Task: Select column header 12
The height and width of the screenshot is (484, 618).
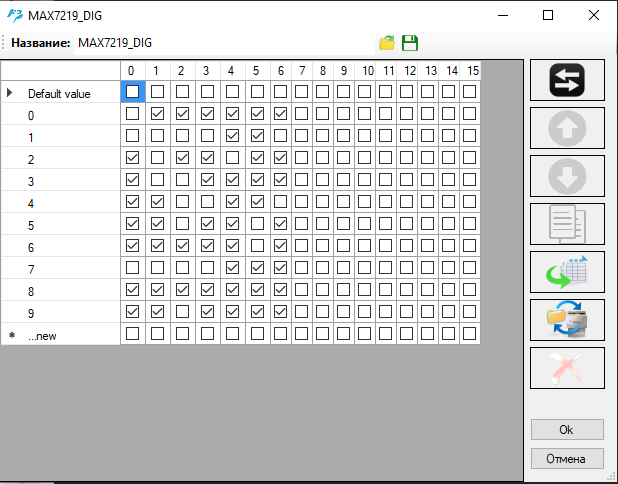Action: 407,71
